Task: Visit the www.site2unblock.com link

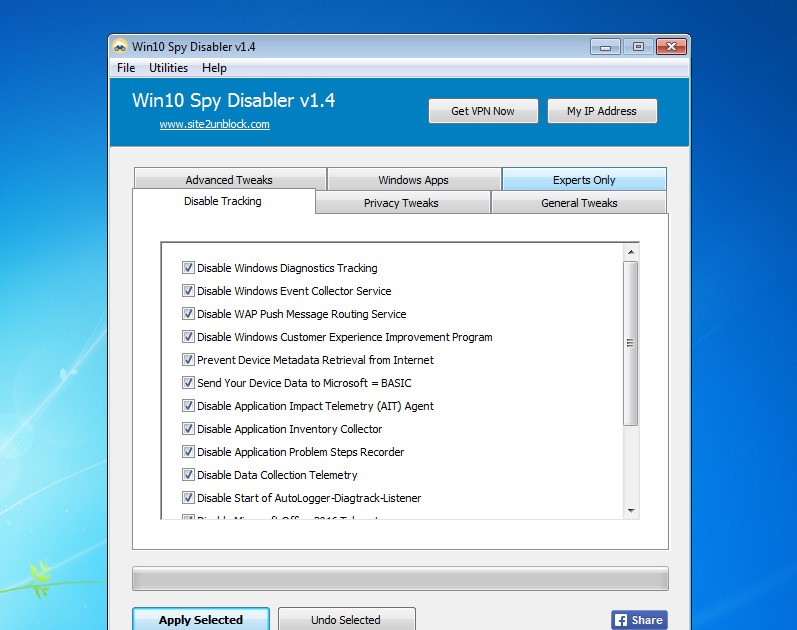Action: click(214, 125)
